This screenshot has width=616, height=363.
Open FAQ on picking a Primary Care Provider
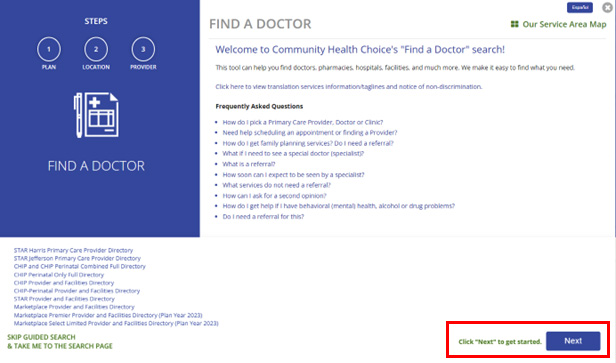coord(303,122)
